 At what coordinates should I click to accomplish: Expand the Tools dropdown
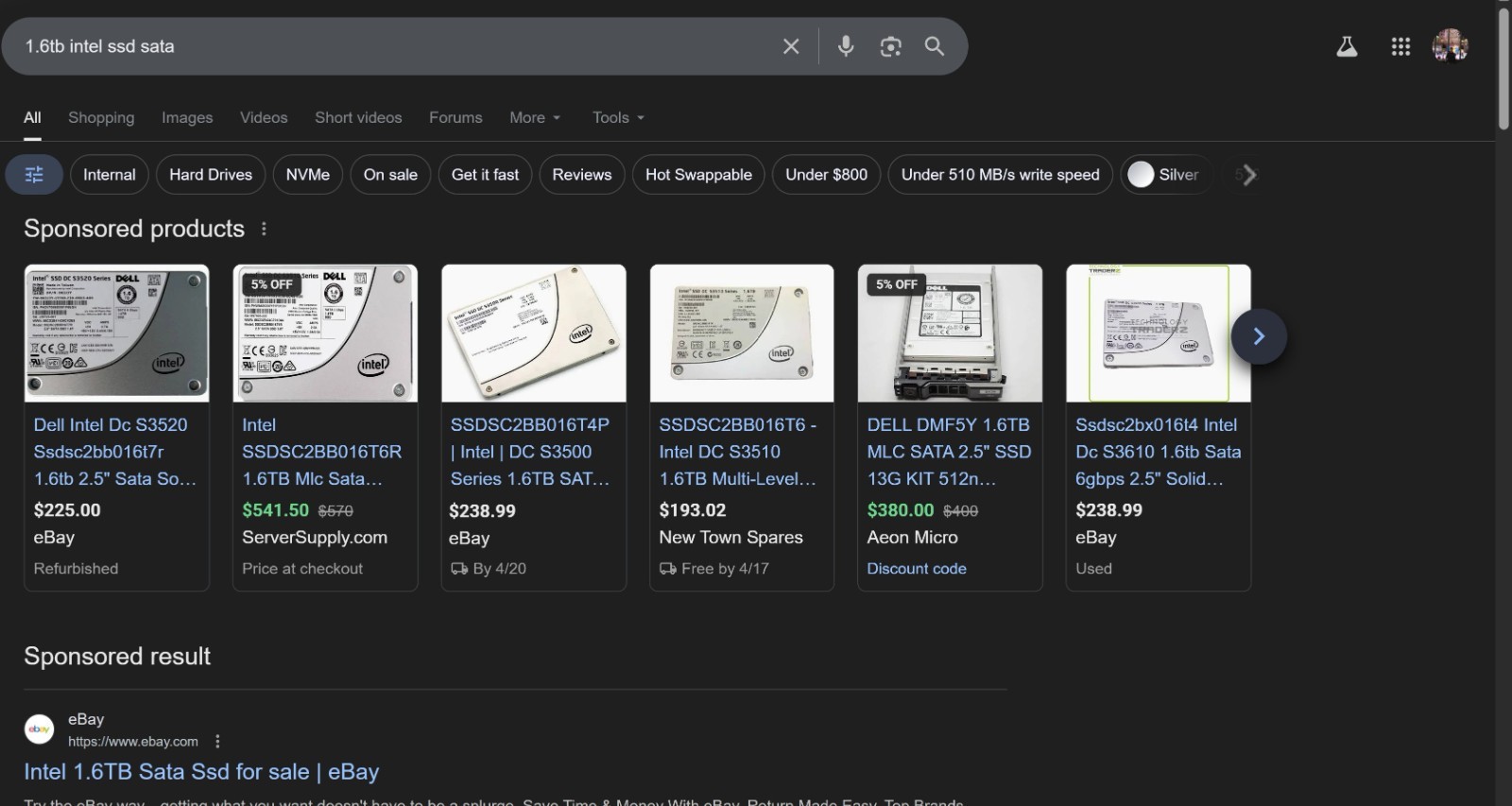618,117
